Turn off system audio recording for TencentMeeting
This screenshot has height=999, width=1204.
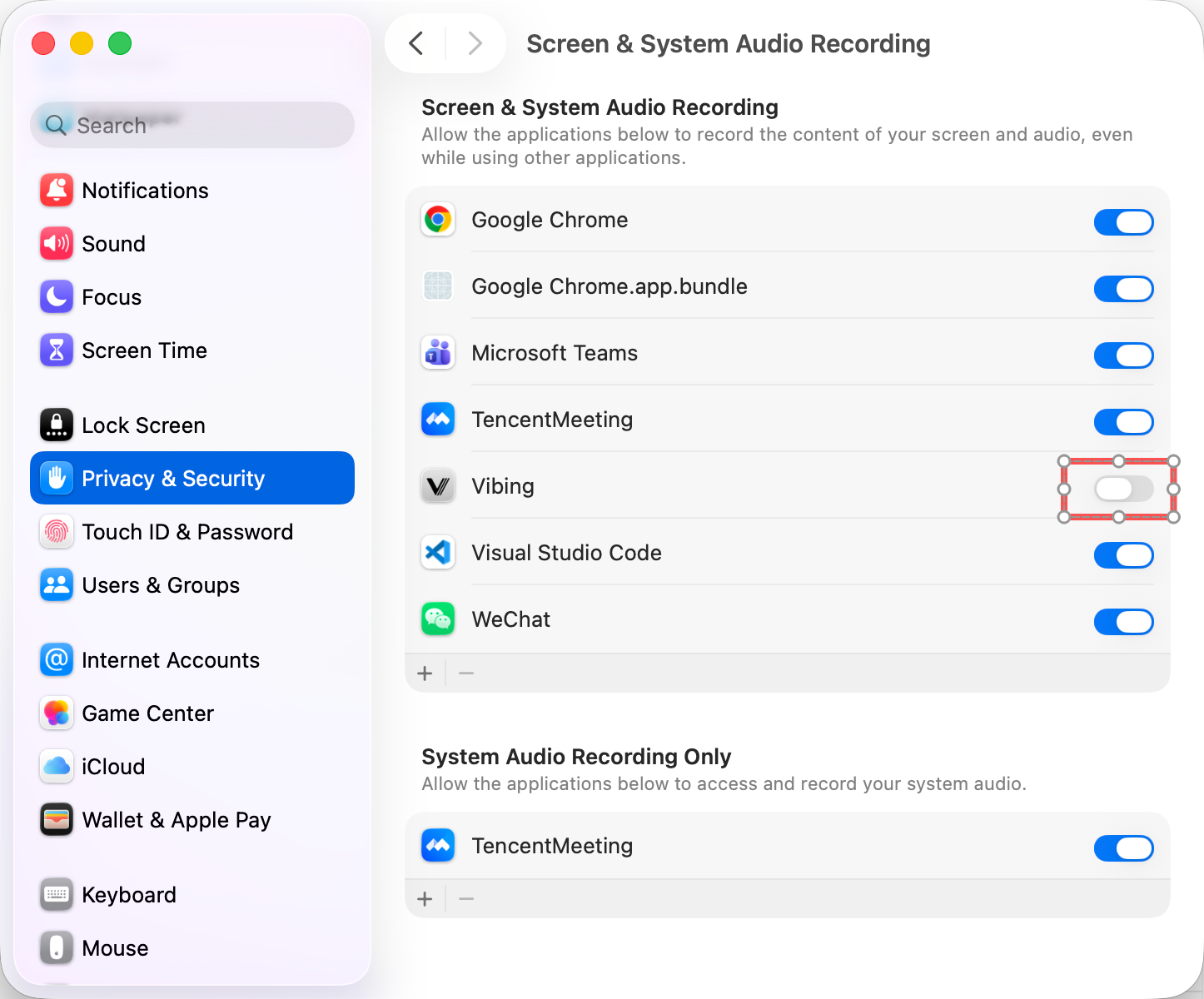(1123, 848)
